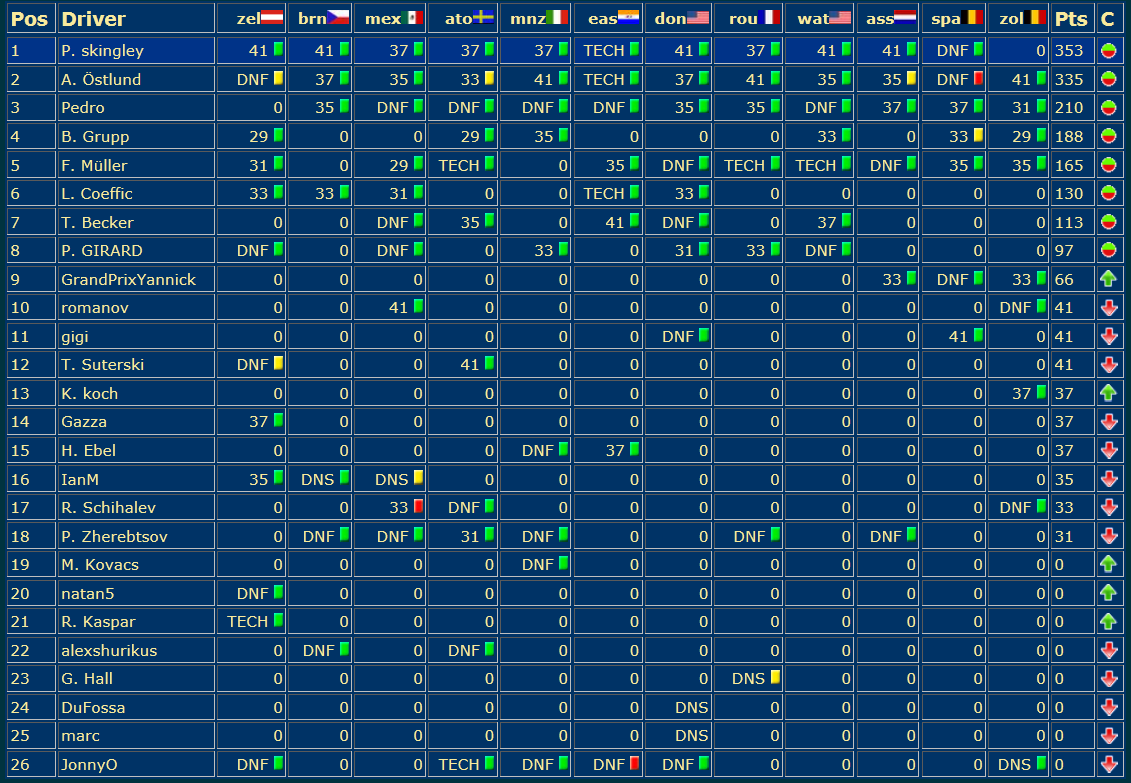Image resolution: width=1131 pixels, height=783 pixels.
Task: Click the Driver column header
Action: click(93, 19)
